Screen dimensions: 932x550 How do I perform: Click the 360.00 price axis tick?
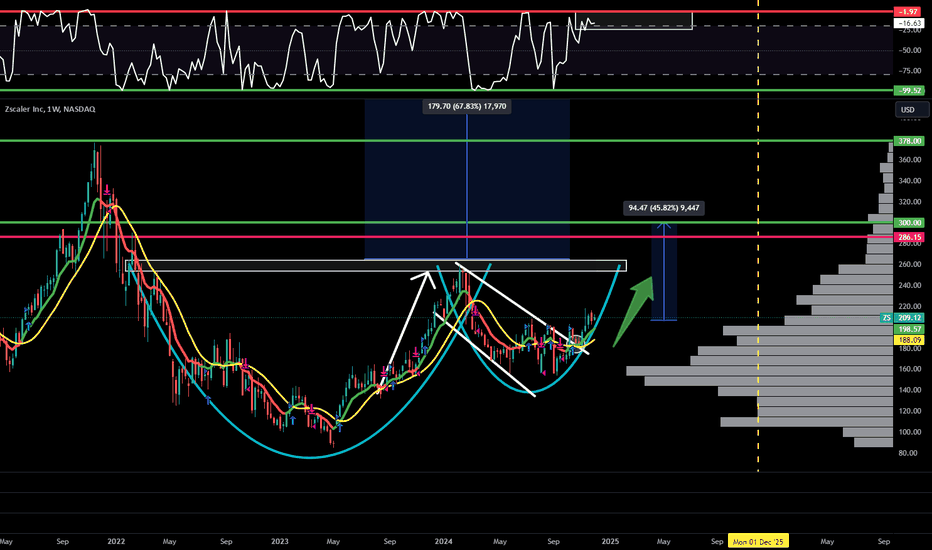[909, 160]
